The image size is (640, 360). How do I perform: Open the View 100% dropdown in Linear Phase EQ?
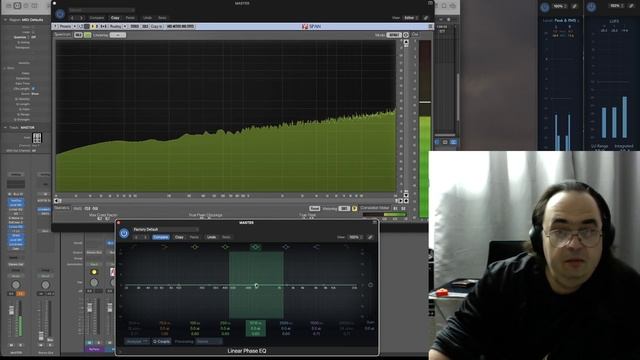[355, 237]
